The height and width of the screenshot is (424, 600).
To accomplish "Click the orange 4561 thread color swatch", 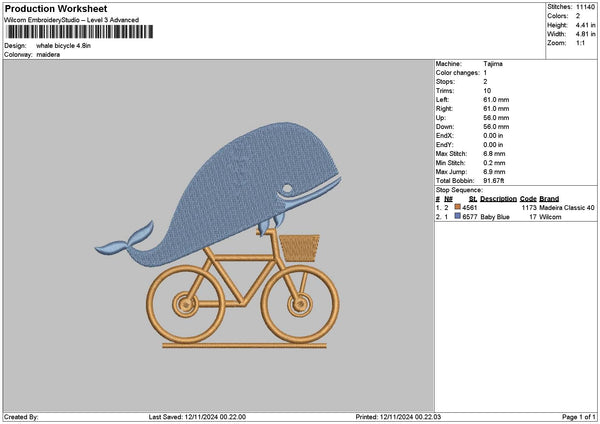I will click(458, 207).
